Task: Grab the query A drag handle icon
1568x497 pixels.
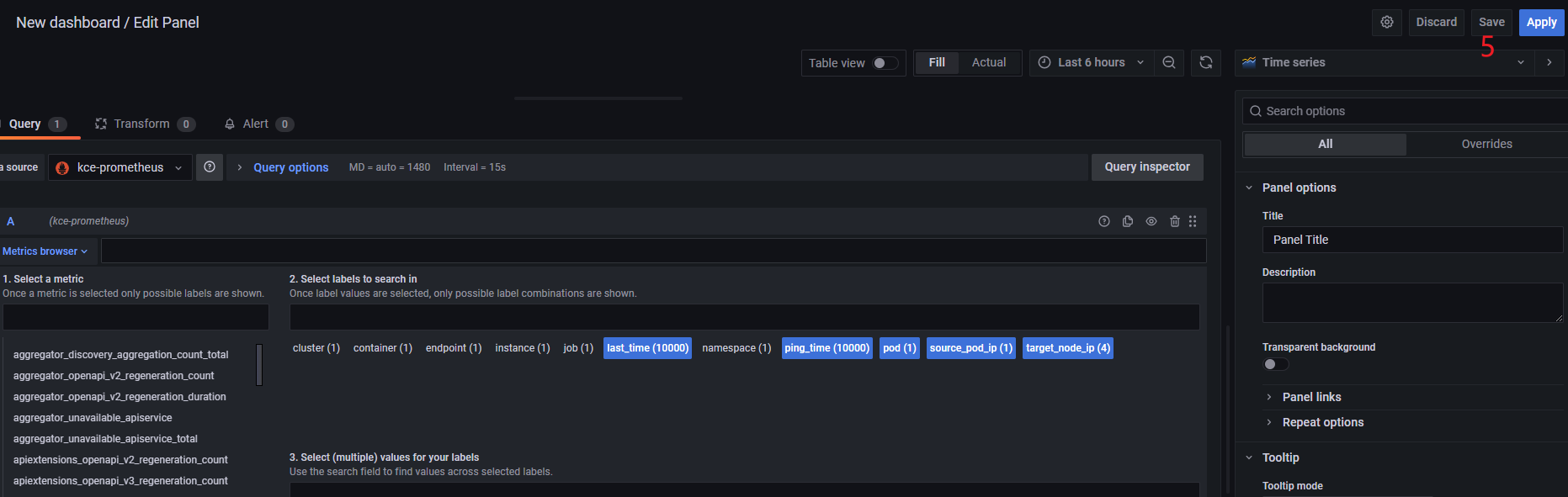Action: (1193, 221)
